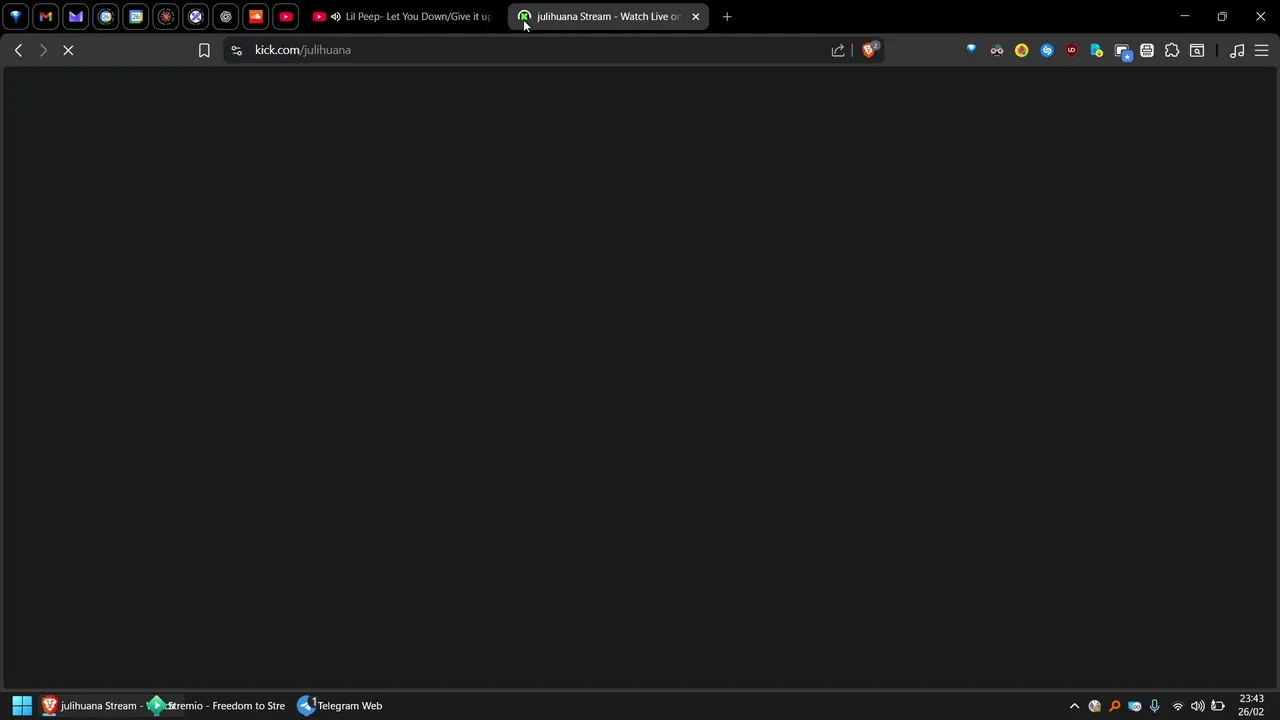Stop loading the Kick page
The image size is (1280, 720).
[x=68, y=50]
